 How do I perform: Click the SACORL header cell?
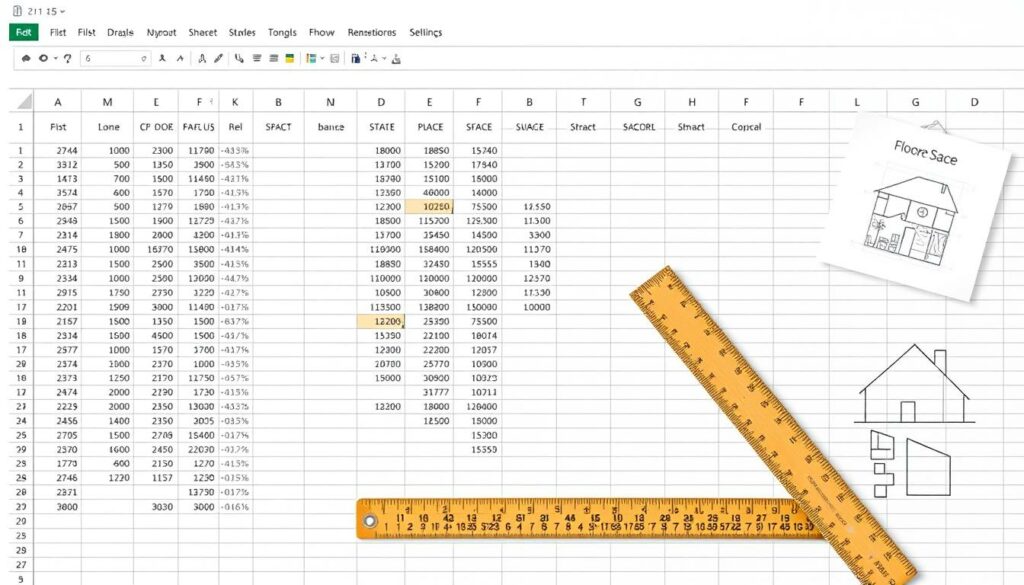click(638, 127)
